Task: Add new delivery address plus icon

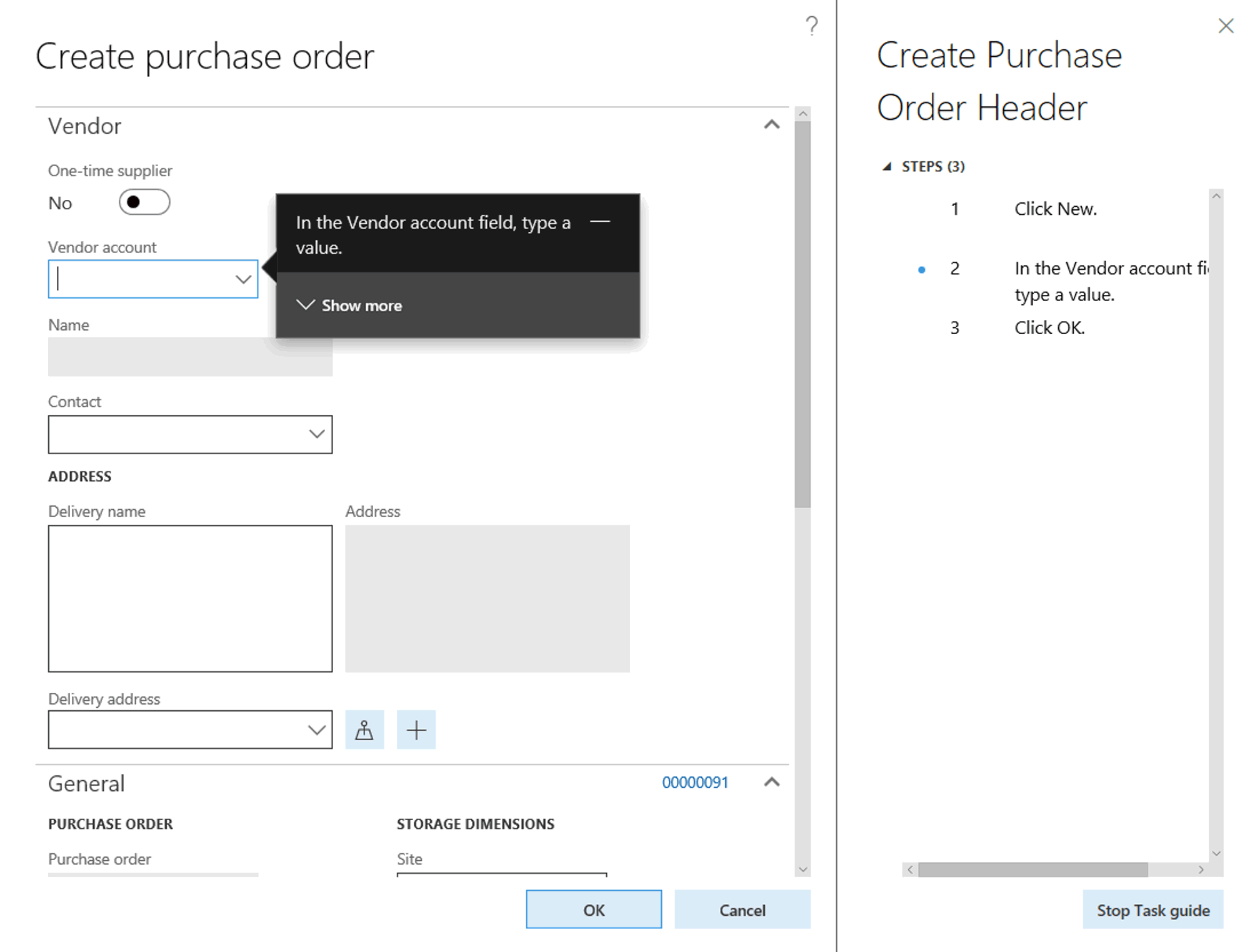Action: coord(416,730)
